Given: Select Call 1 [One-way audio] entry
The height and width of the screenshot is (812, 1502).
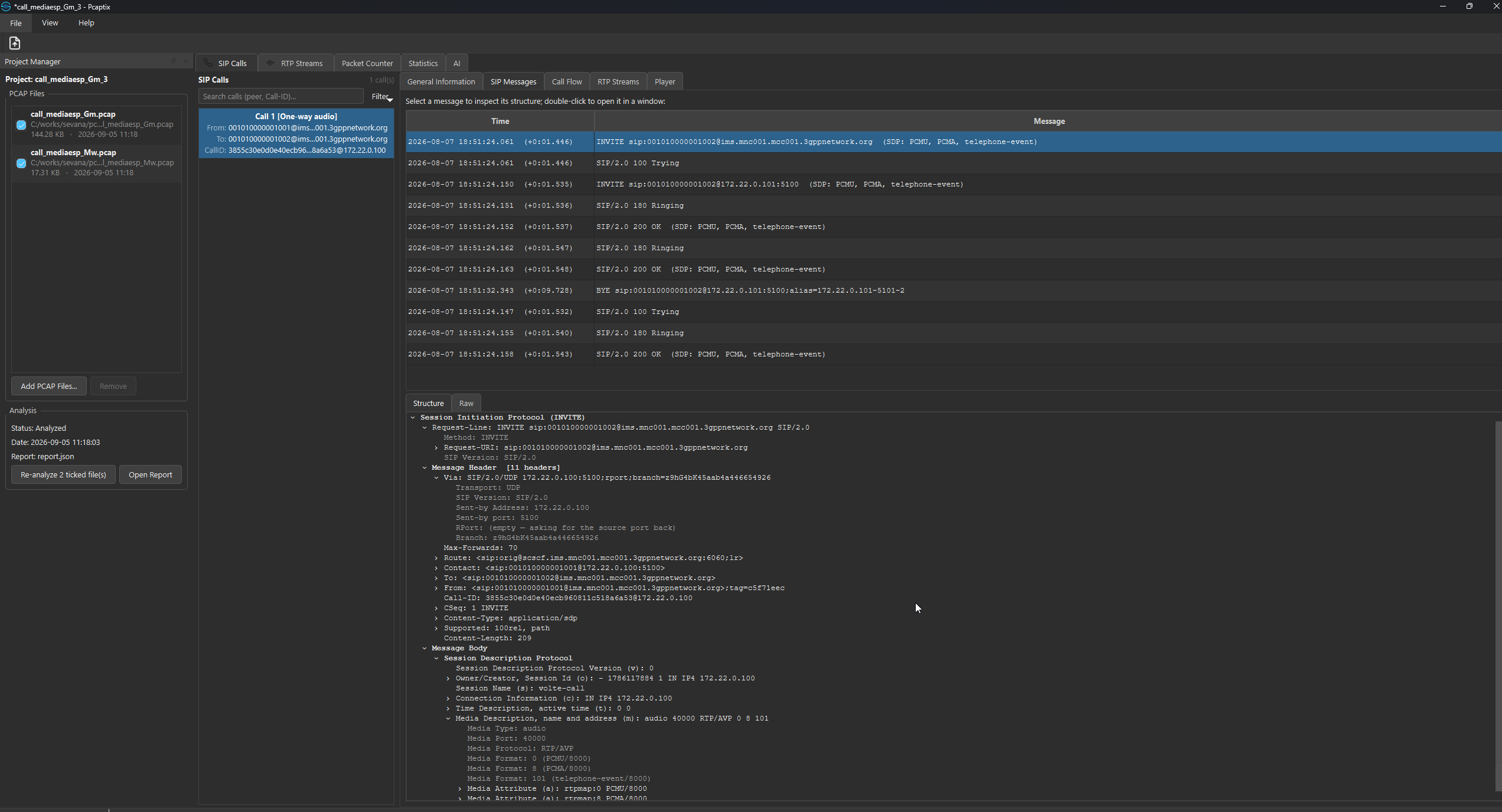Looking at the screenshot, I should [x=296, y=133].
